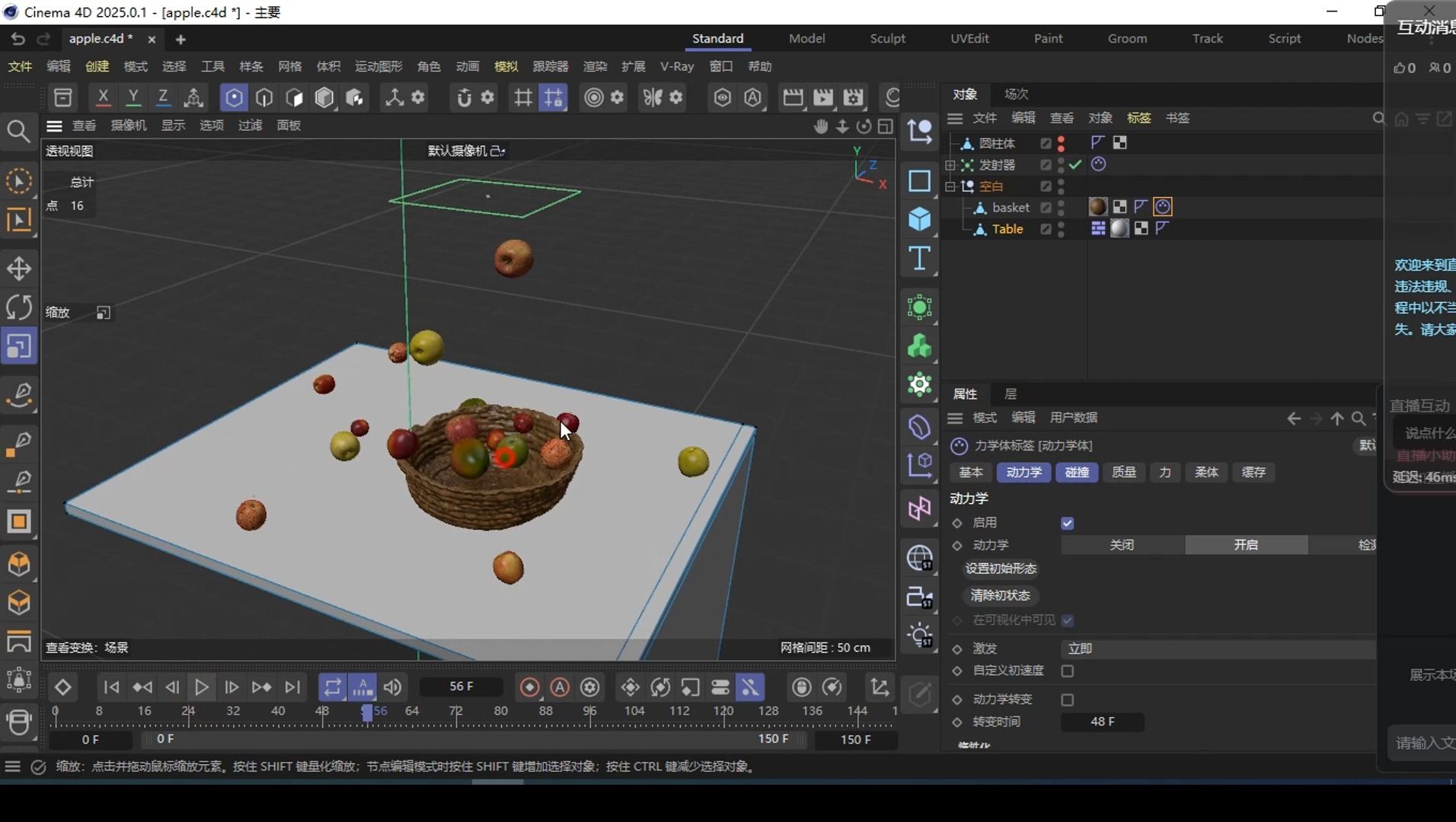Select the Scale tool in the left toolbar
The image size is (1456, 822).
pos(19,346)
